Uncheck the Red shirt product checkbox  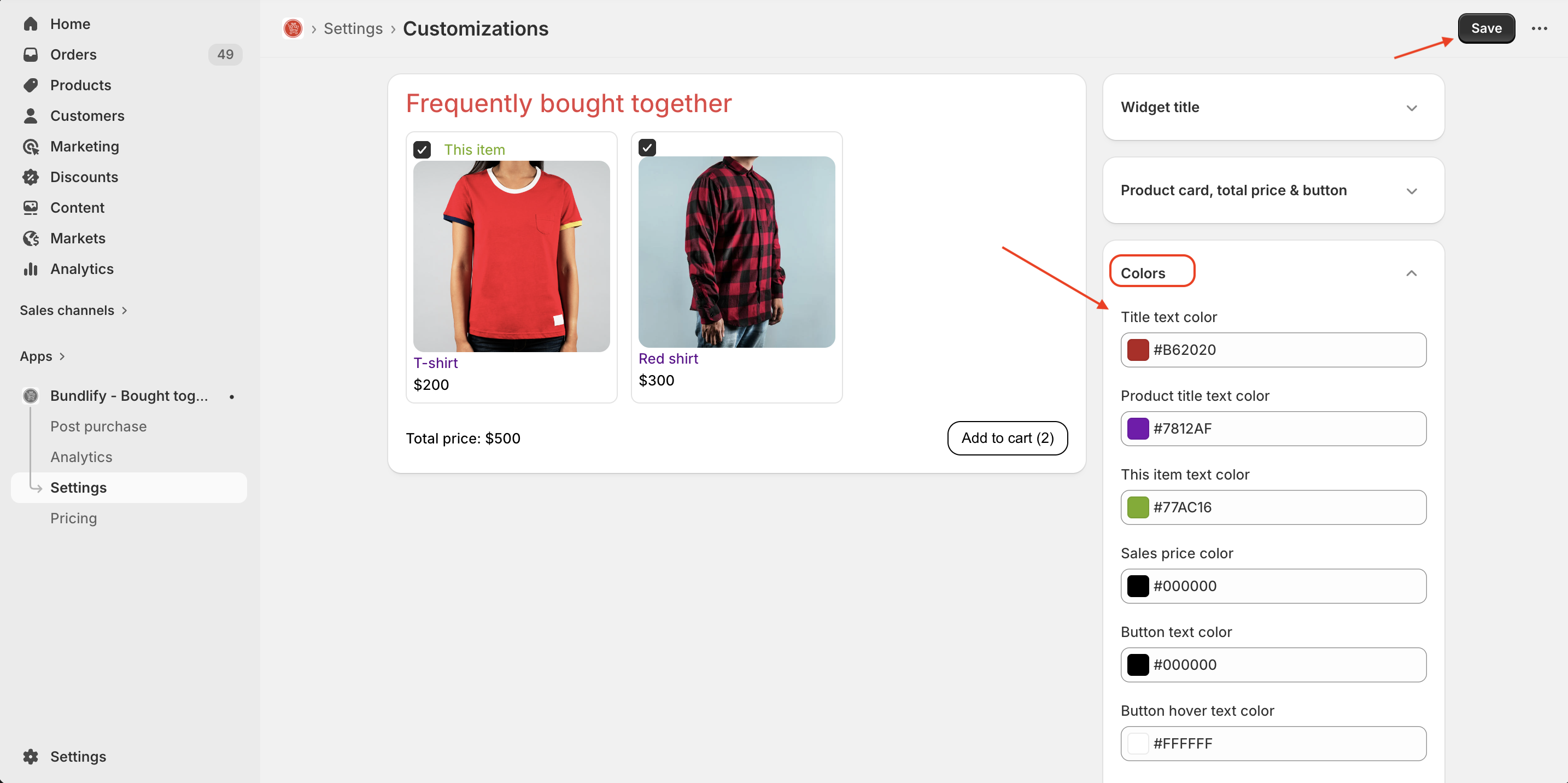tap(647, 147)
